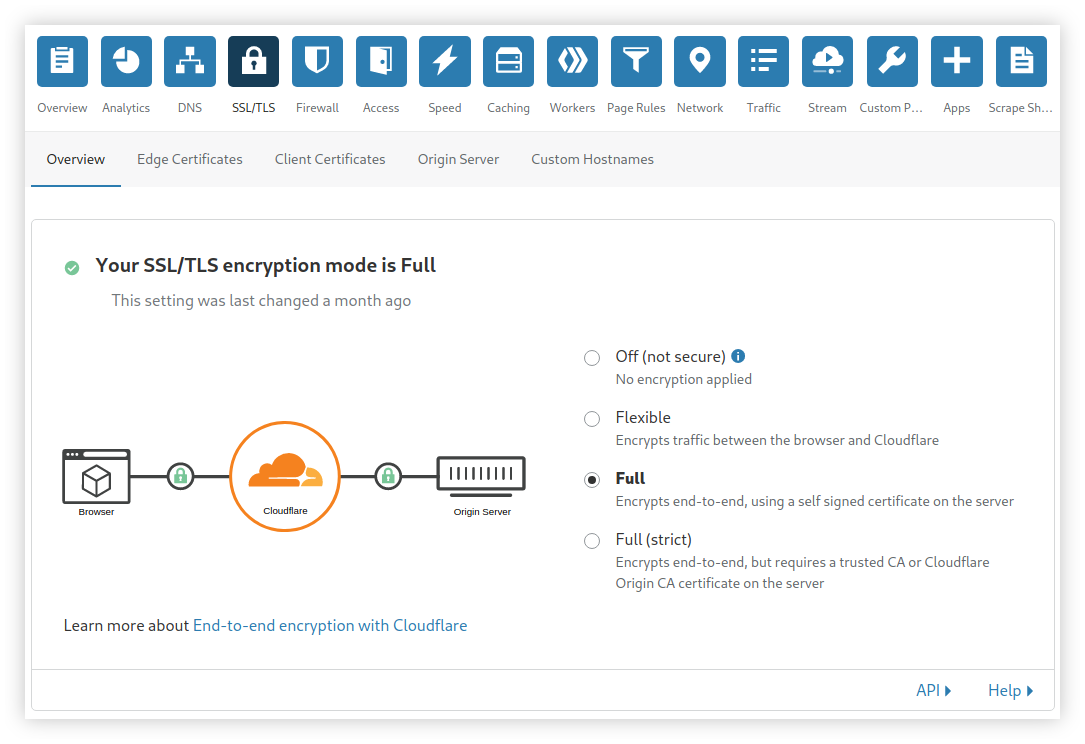Open the Firewall shield icon
1085x744 pixels.
(x=317, y=62)
